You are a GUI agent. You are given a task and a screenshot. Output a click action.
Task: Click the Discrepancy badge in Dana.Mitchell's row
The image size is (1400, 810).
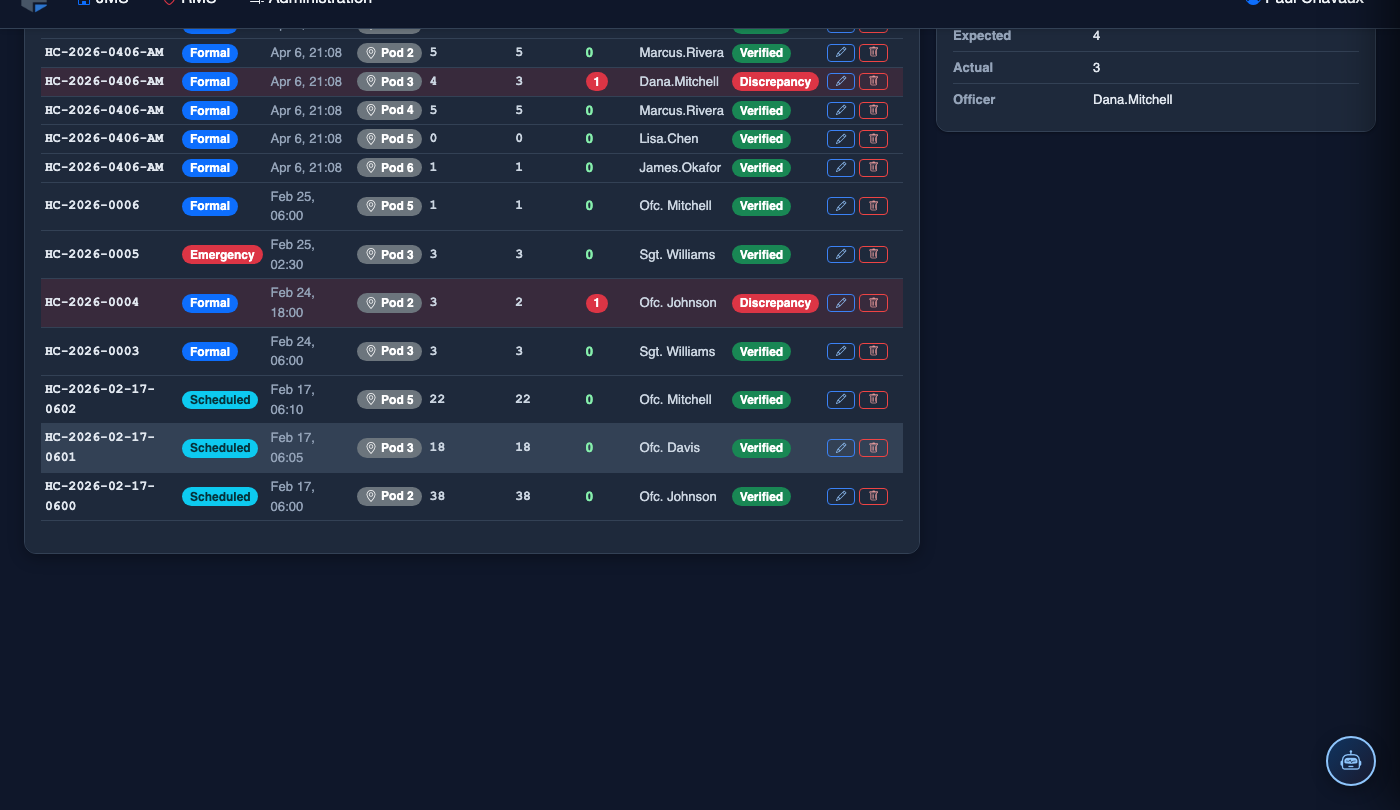click(775, 82)
